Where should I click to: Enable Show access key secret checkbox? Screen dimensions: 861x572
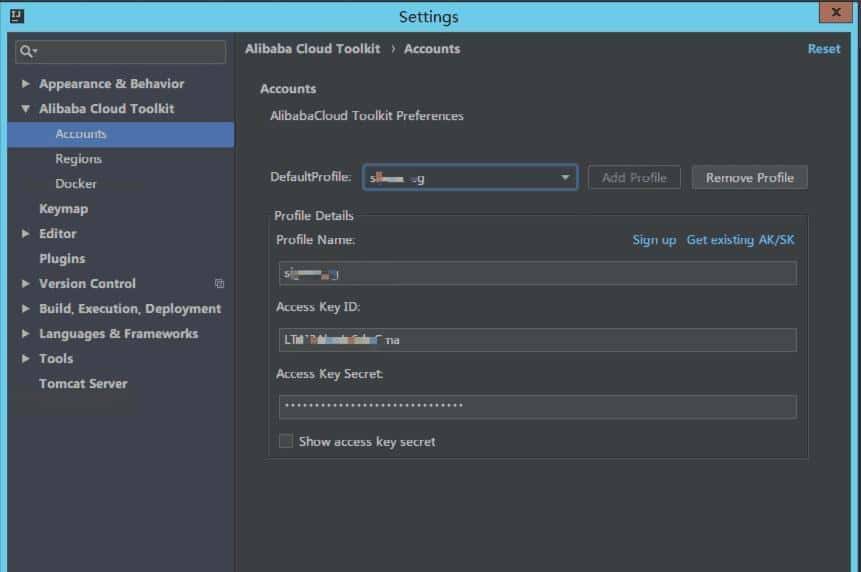(x=286, y=441)
